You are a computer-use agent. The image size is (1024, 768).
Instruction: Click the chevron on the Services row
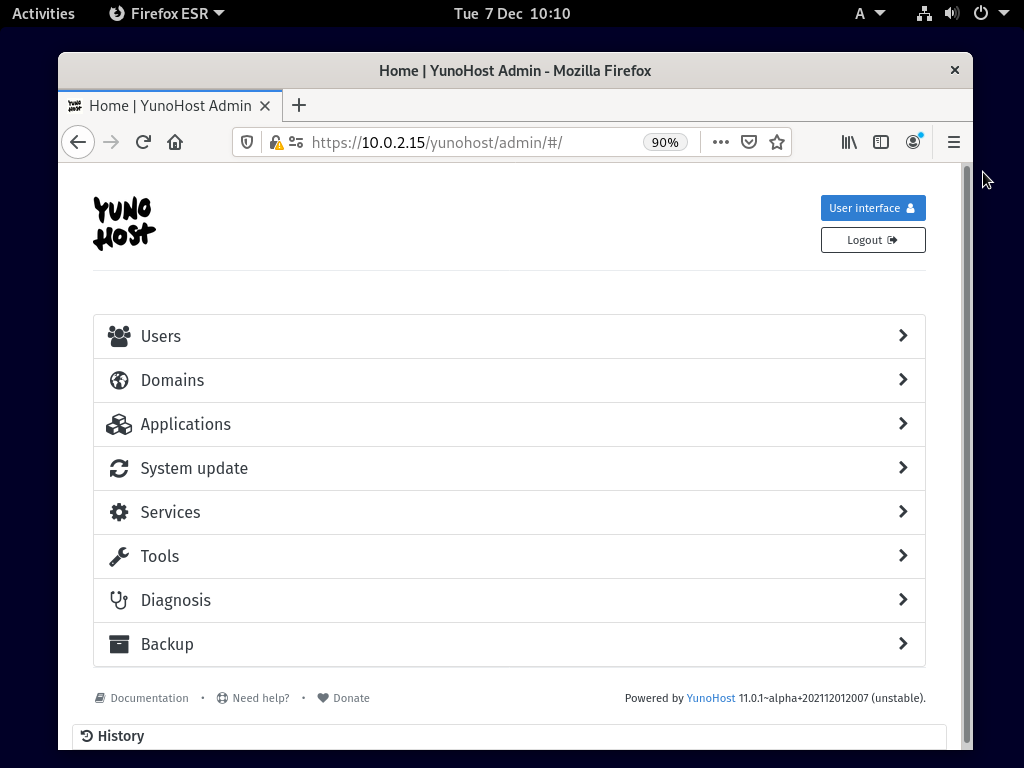coord(903,511)
